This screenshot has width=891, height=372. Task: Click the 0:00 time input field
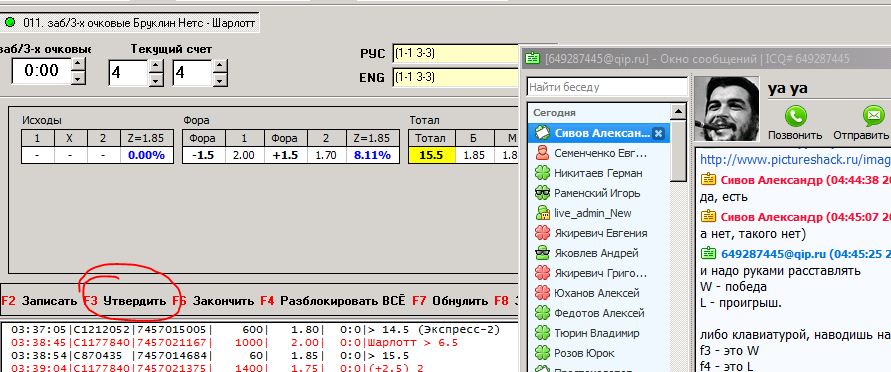tap(41, 71)
